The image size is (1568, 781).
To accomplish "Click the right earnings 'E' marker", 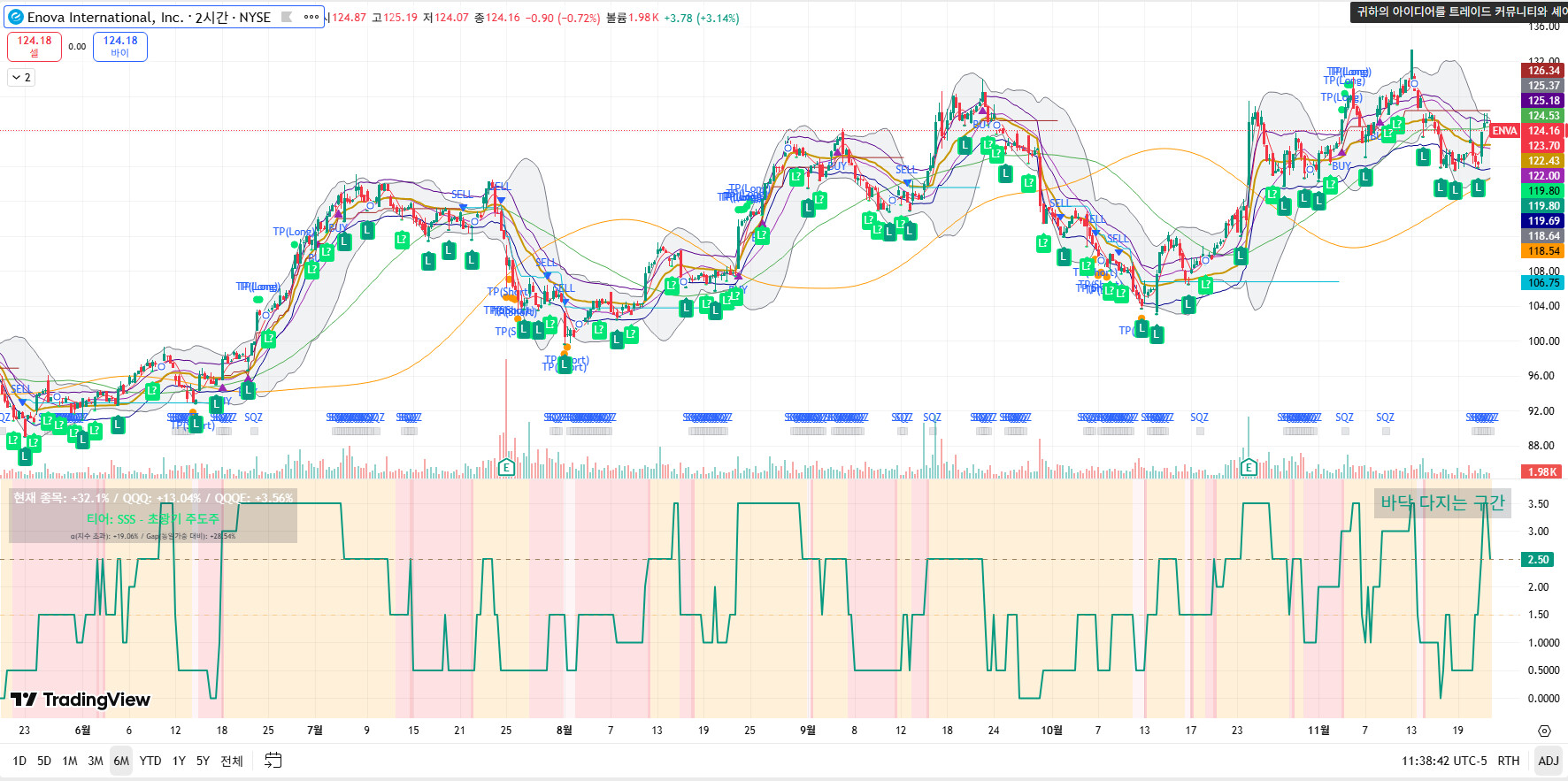I will click(x=1249, y=467).
